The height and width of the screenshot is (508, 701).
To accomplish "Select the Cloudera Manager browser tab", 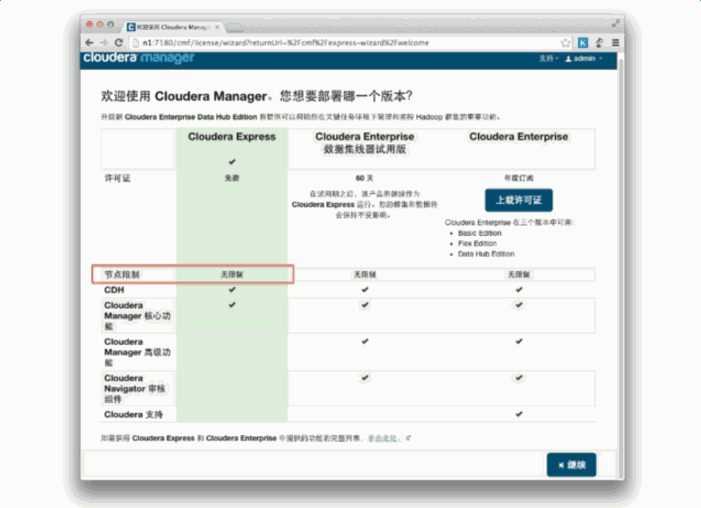I will coord(172,27).
